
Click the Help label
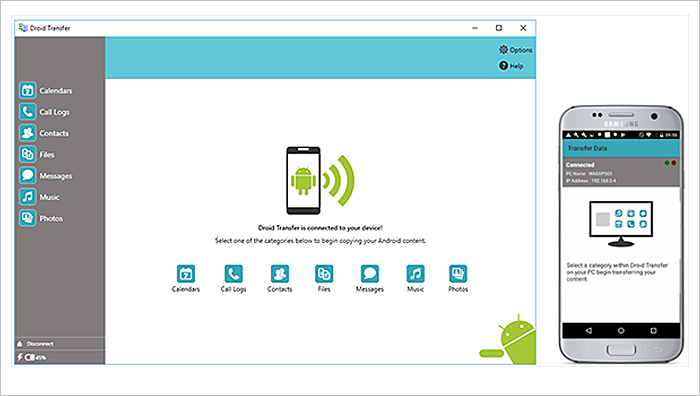[x=517, y=66]
